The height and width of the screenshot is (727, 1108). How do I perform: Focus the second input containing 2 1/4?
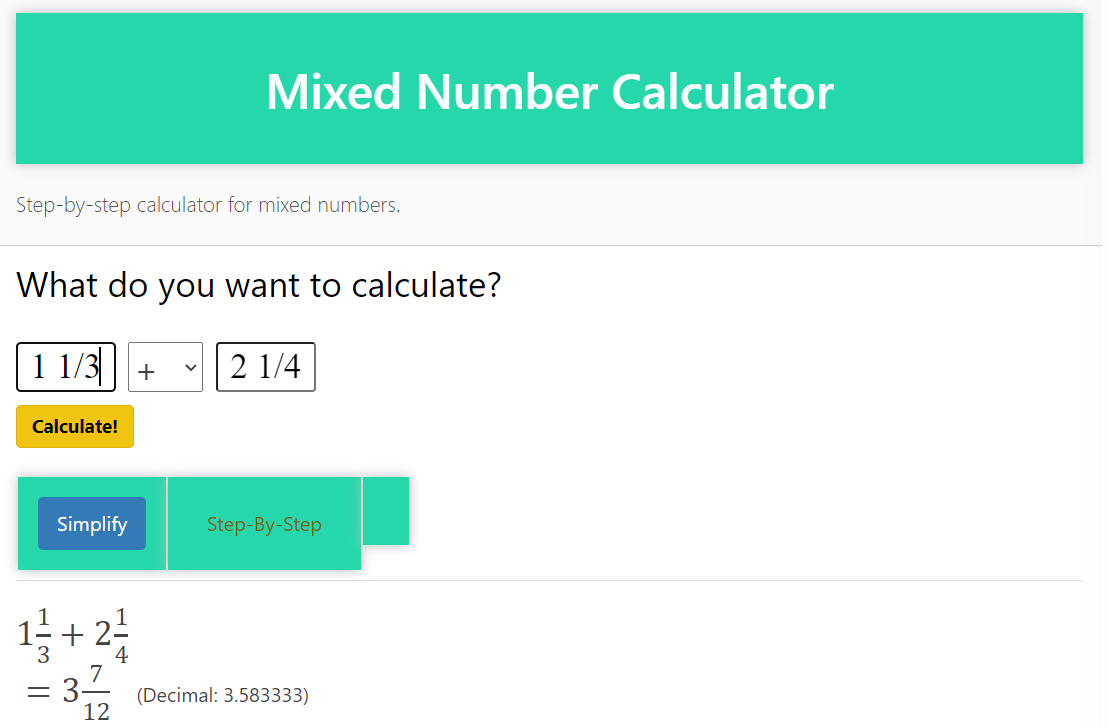pyautogui.click(x=266, y=367)
